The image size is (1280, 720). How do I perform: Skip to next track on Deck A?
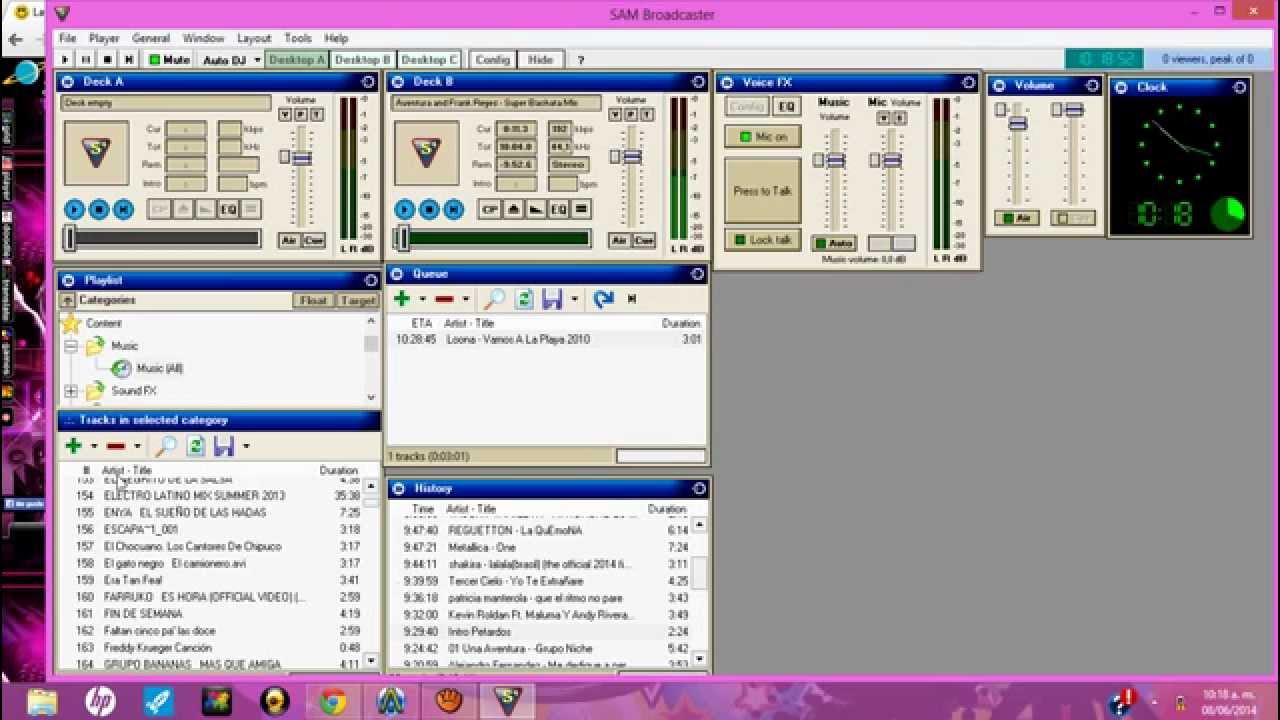123,209
